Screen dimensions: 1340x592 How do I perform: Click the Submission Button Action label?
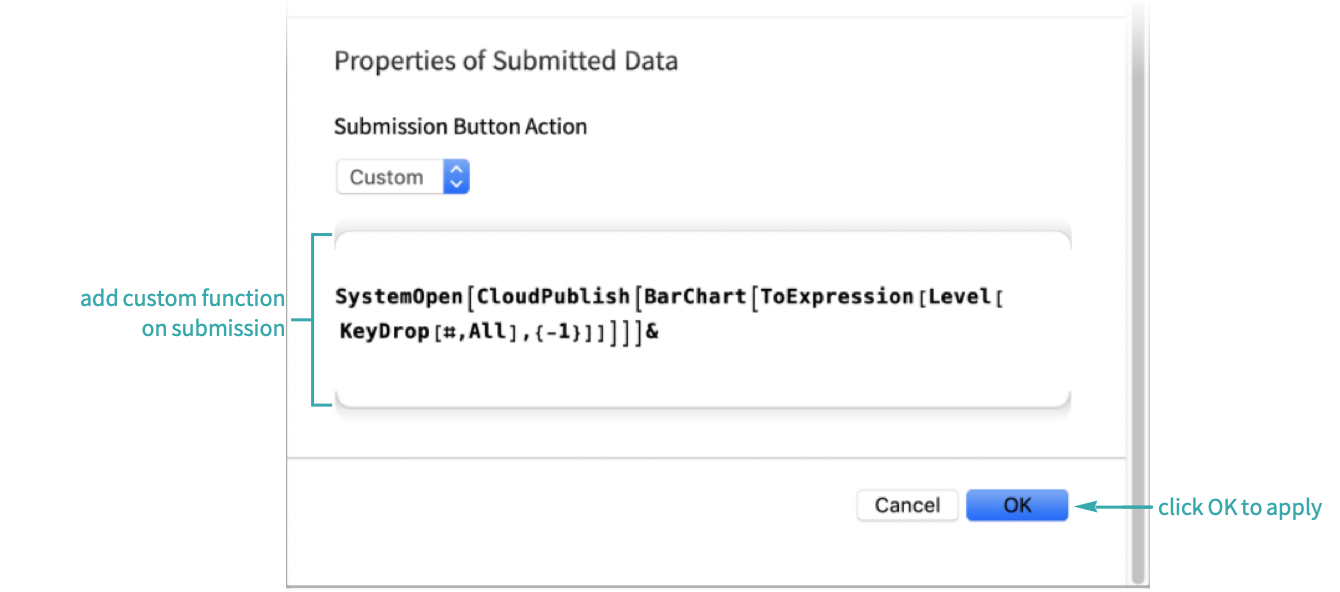coord(461,127)
